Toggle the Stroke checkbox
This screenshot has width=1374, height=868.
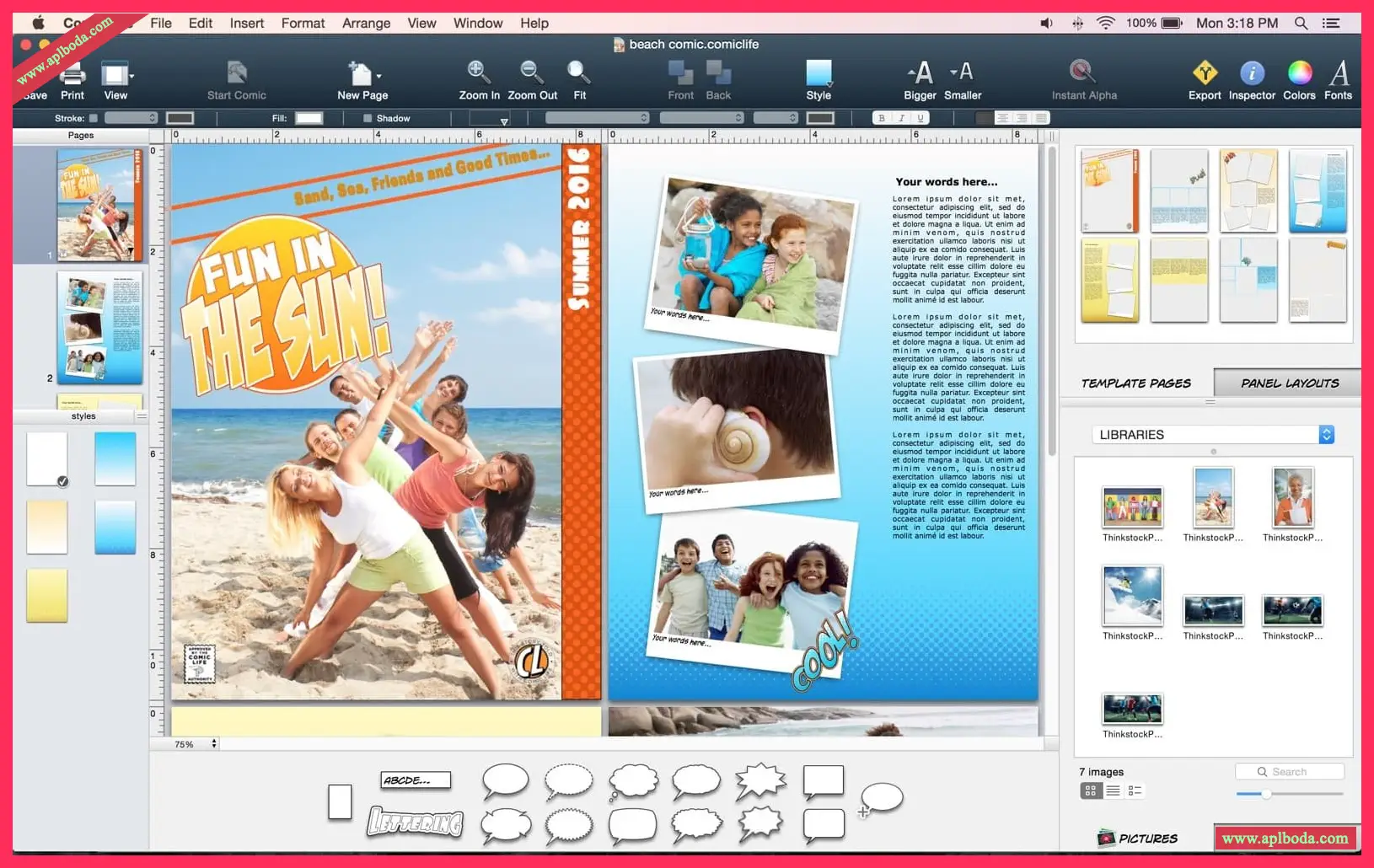[94, 119]
